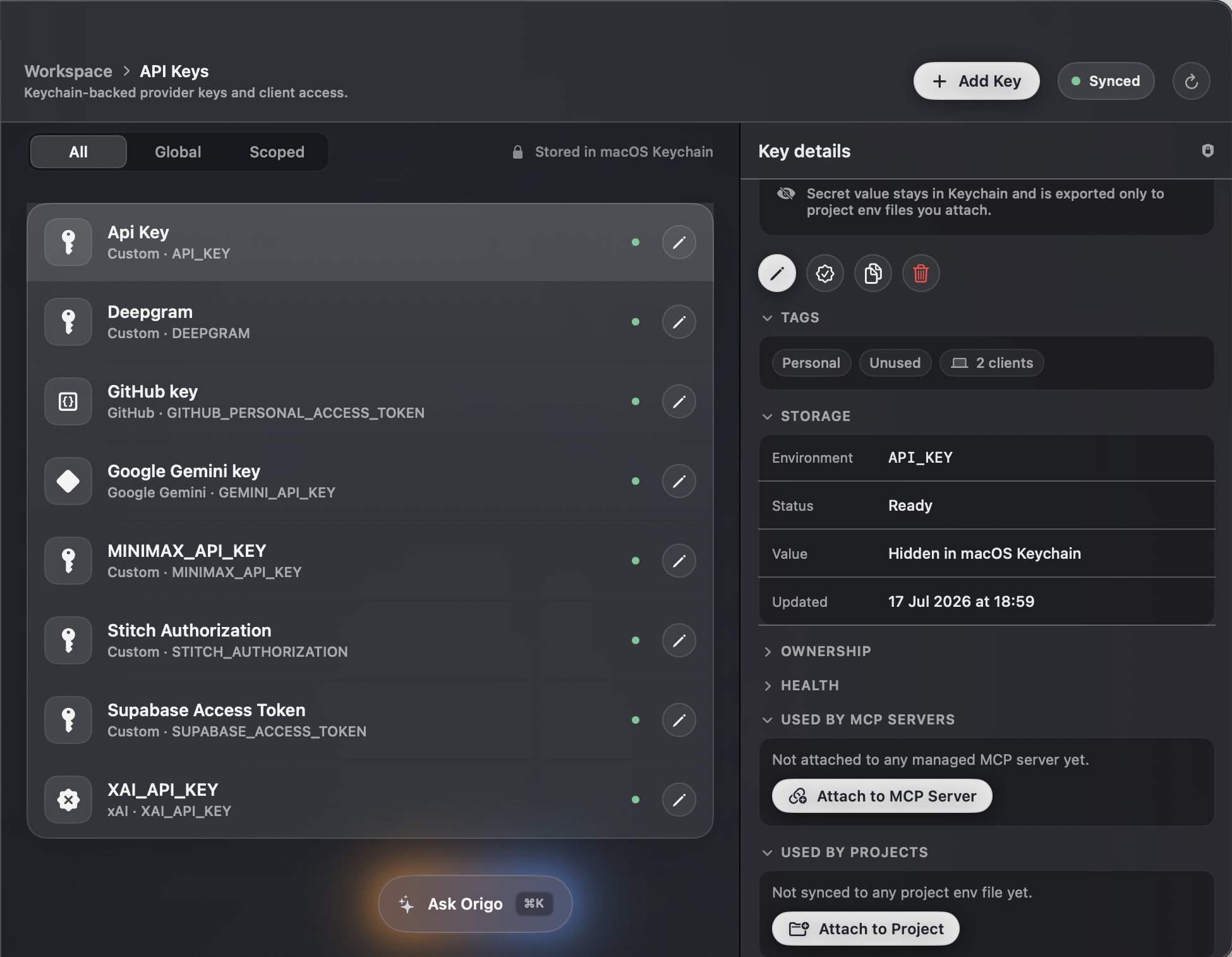Edit the Deepgram key with pencil icon
Image resolution: width=1232 pixels, height=957 pixels.
pyautogui.click(x=679, y=322)
